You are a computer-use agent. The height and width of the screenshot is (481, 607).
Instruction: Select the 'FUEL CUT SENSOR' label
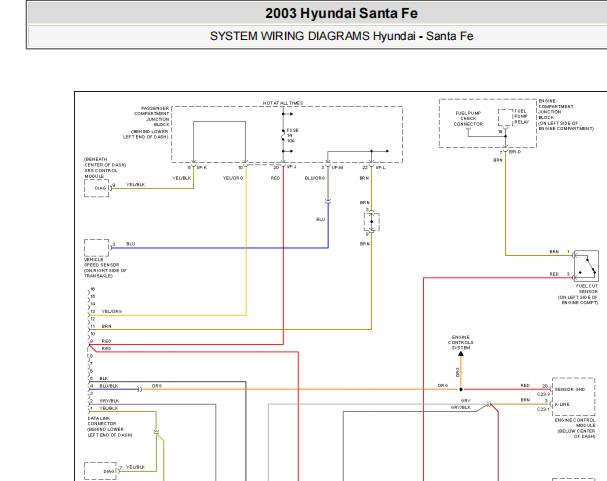587,289
